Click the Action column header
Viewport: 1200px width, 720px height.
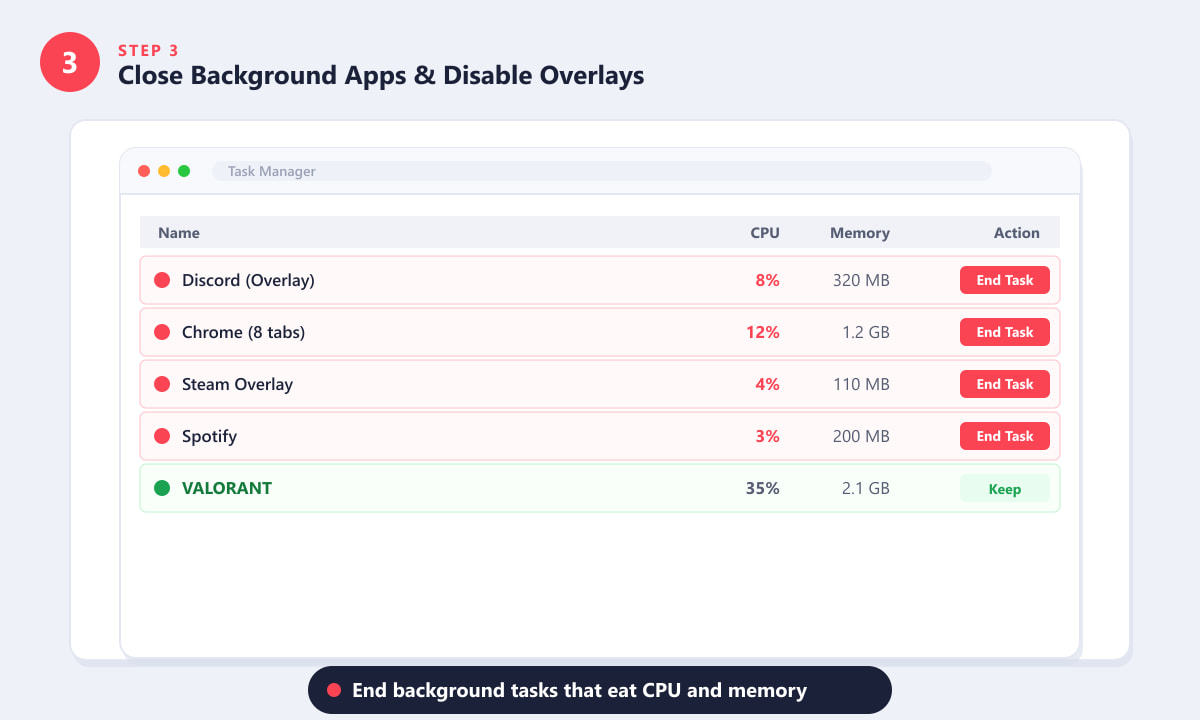(1017, 233)
